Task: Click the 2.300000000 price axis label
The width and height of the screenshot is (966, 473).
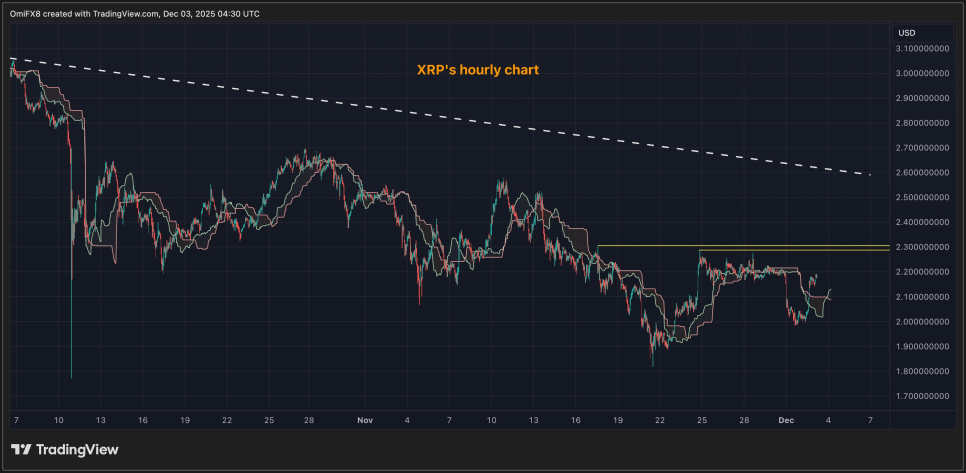Action: [x=920, y=247]
